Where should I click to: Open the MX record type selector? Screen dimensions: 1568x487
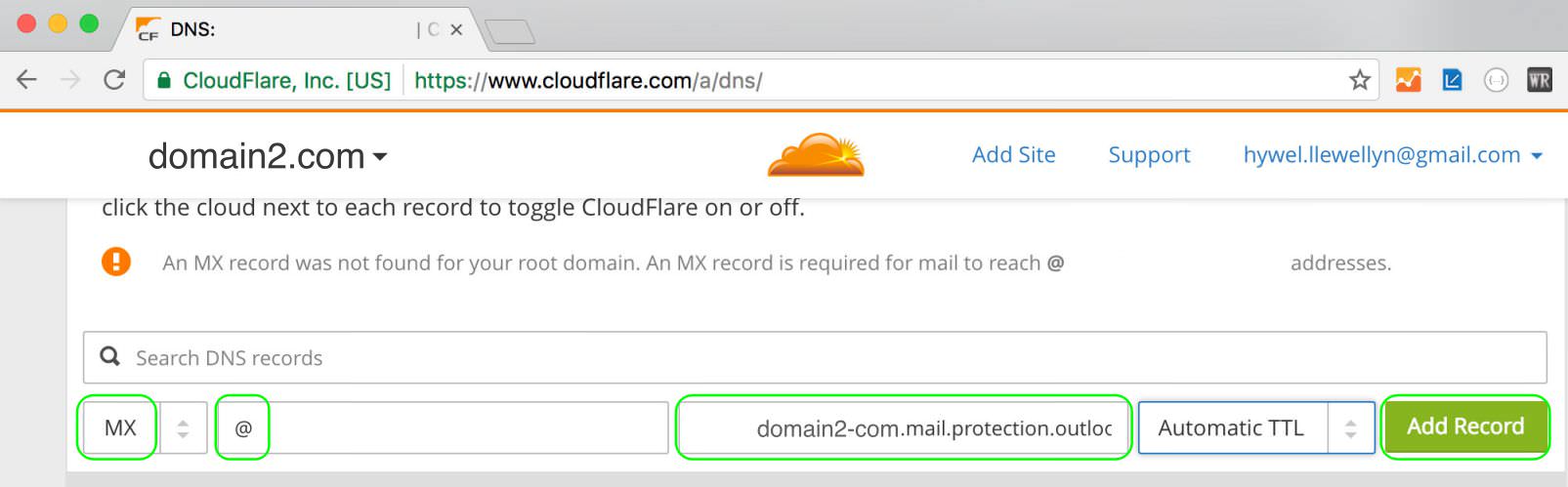(x=146, y=427)
